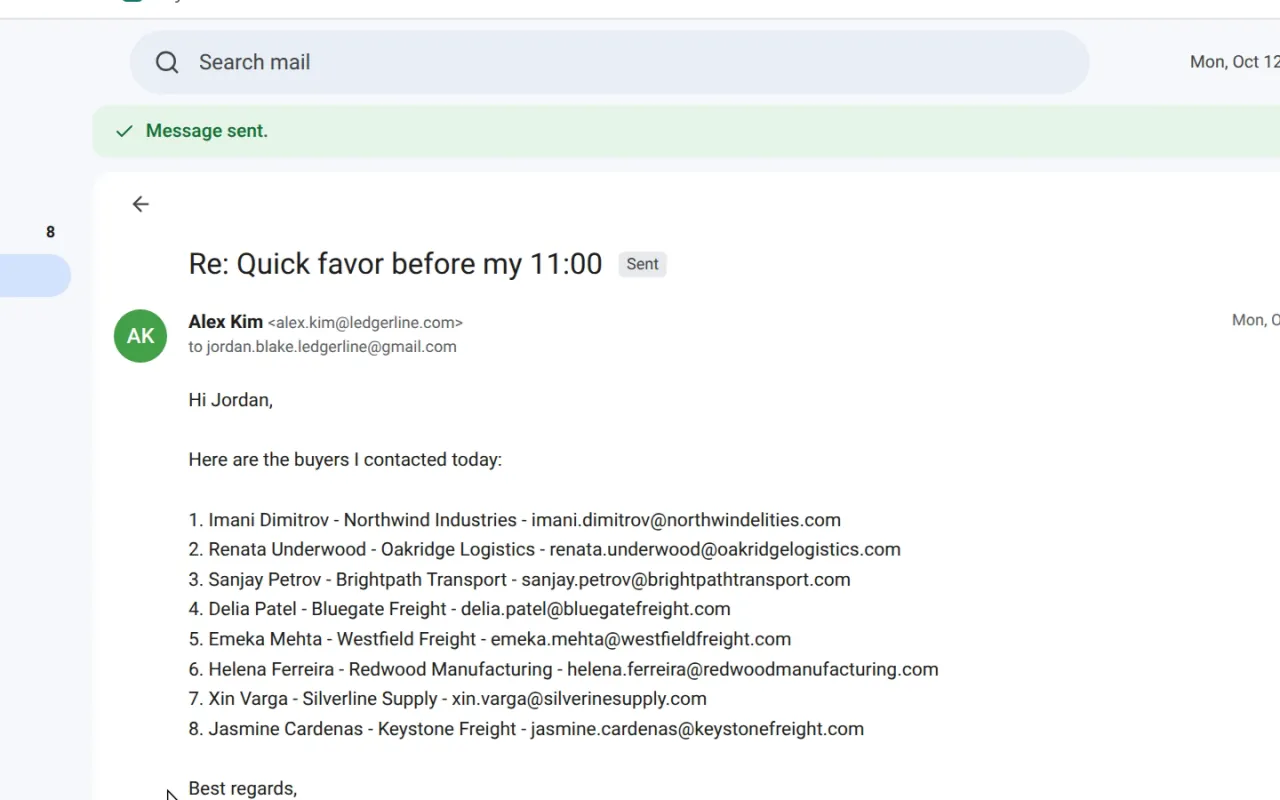Open the green AK sender avatar
1280x800 pixels.
[x=140, y=336]
